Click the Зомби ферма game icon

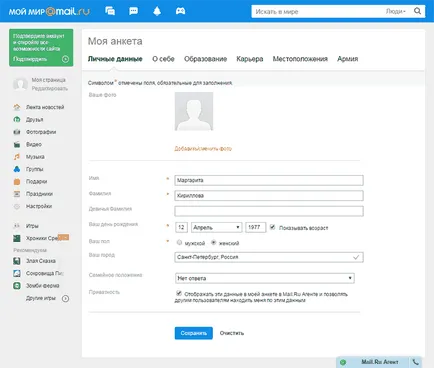(17, 286)
